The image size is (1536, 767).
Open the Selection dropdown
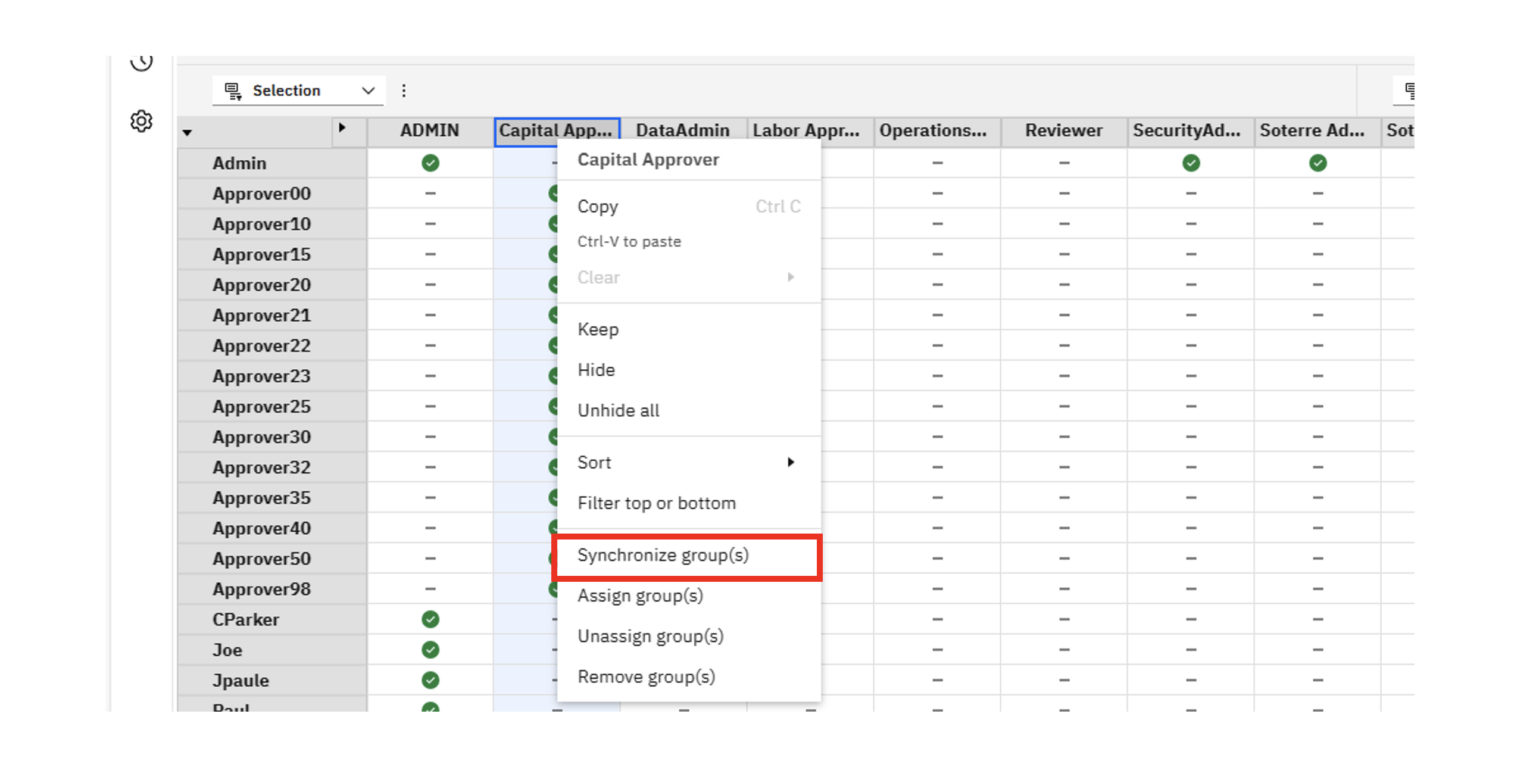(298, 91)
